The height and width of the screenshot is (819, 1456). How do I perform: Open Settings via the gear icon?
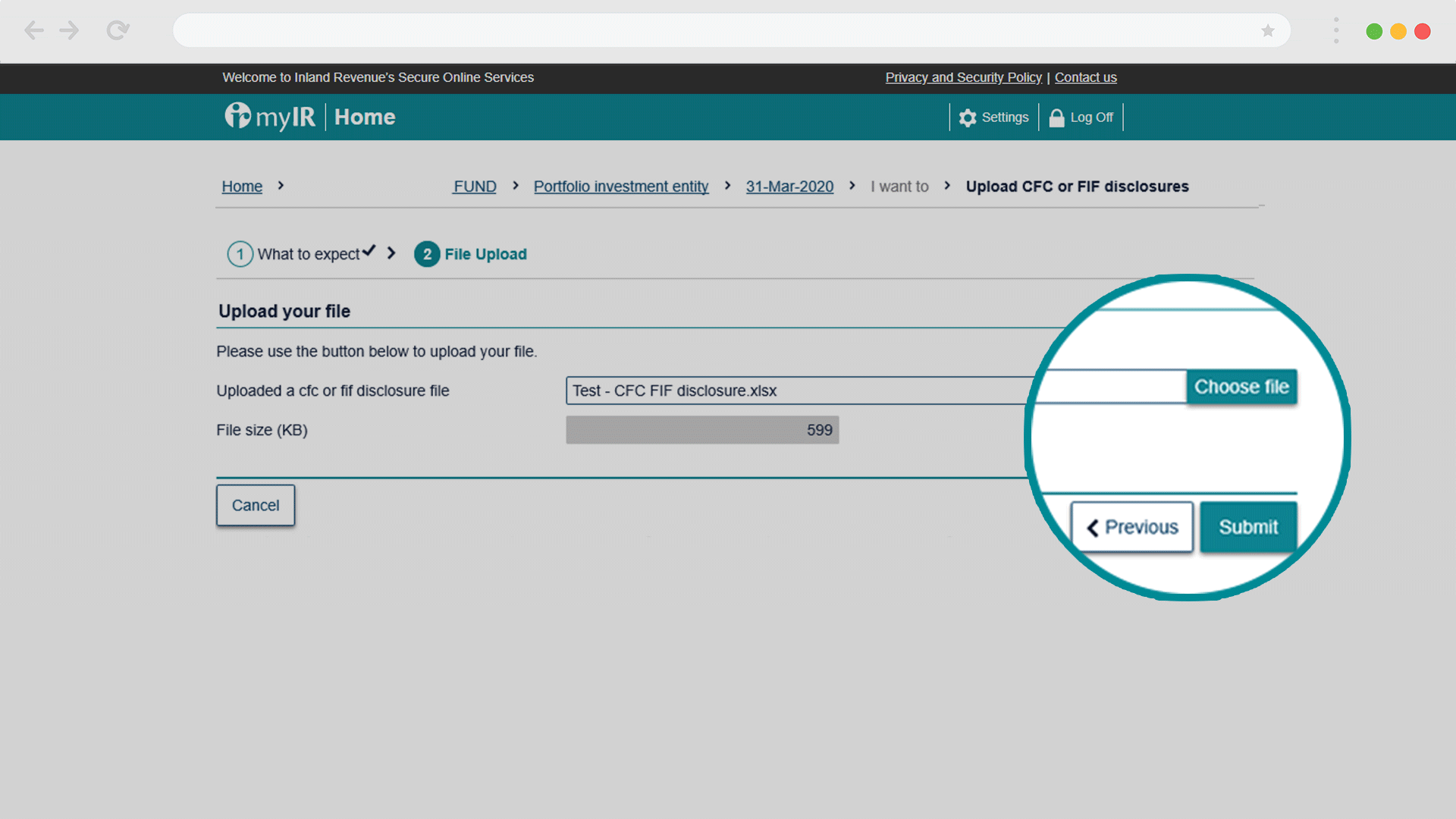coord(967,118)
